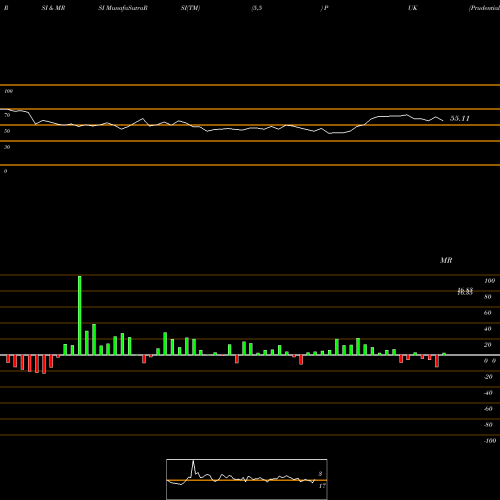Viewport: 500px width, 500px height.
Task: Open the mini overview chart thumbnail
Action: click(247, 479)
